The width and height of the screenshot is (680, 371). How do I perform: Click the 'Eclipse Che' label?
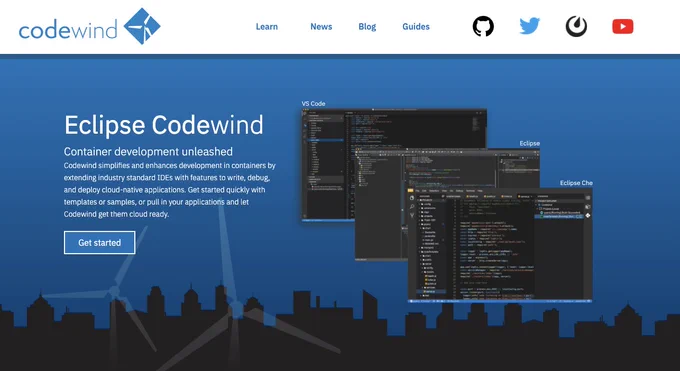pyautogui.click(x=576, y=183)
